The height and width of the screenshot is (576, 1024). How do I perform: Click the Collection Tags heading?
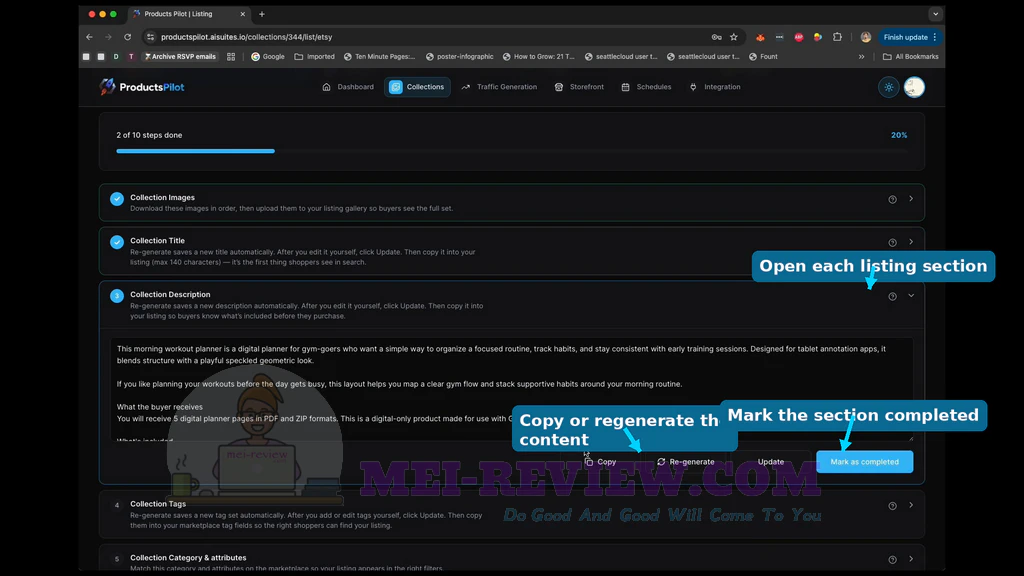[158, 504]
